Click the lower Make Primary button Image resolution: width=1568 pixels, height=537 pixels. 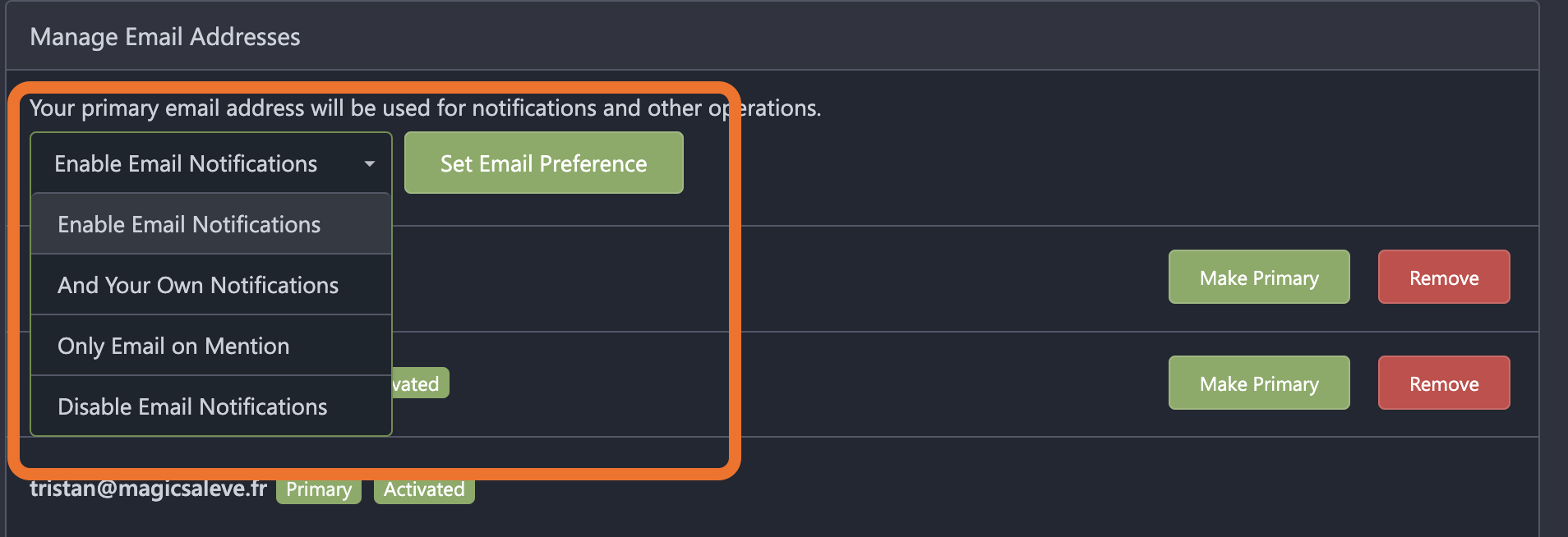(1259, 383)
